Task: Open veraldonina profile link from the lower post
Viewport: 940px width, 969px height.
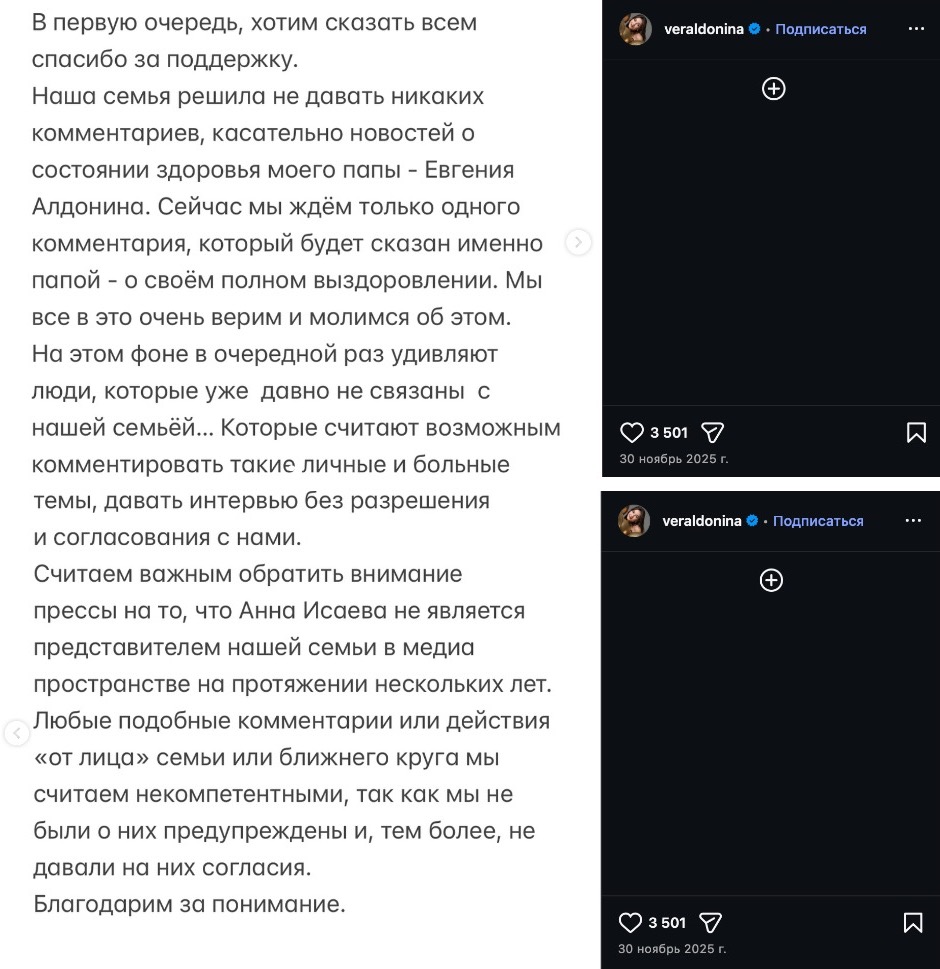Action: tap(703, 521)
